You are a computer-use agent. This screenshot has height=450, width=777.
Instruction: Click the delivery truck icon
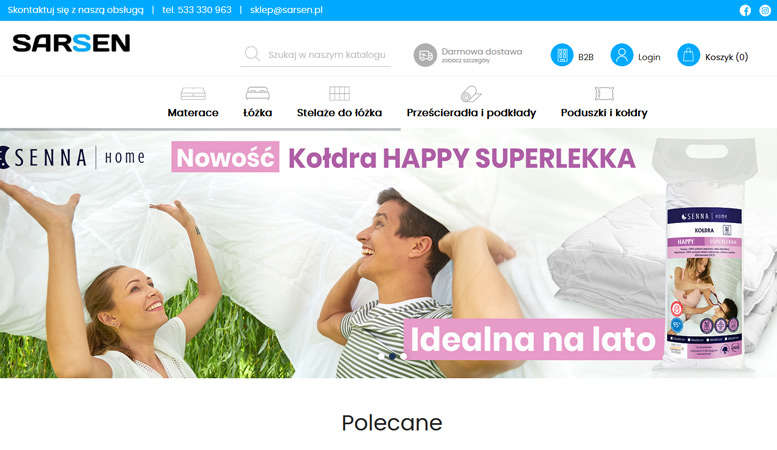coord(425,55)
